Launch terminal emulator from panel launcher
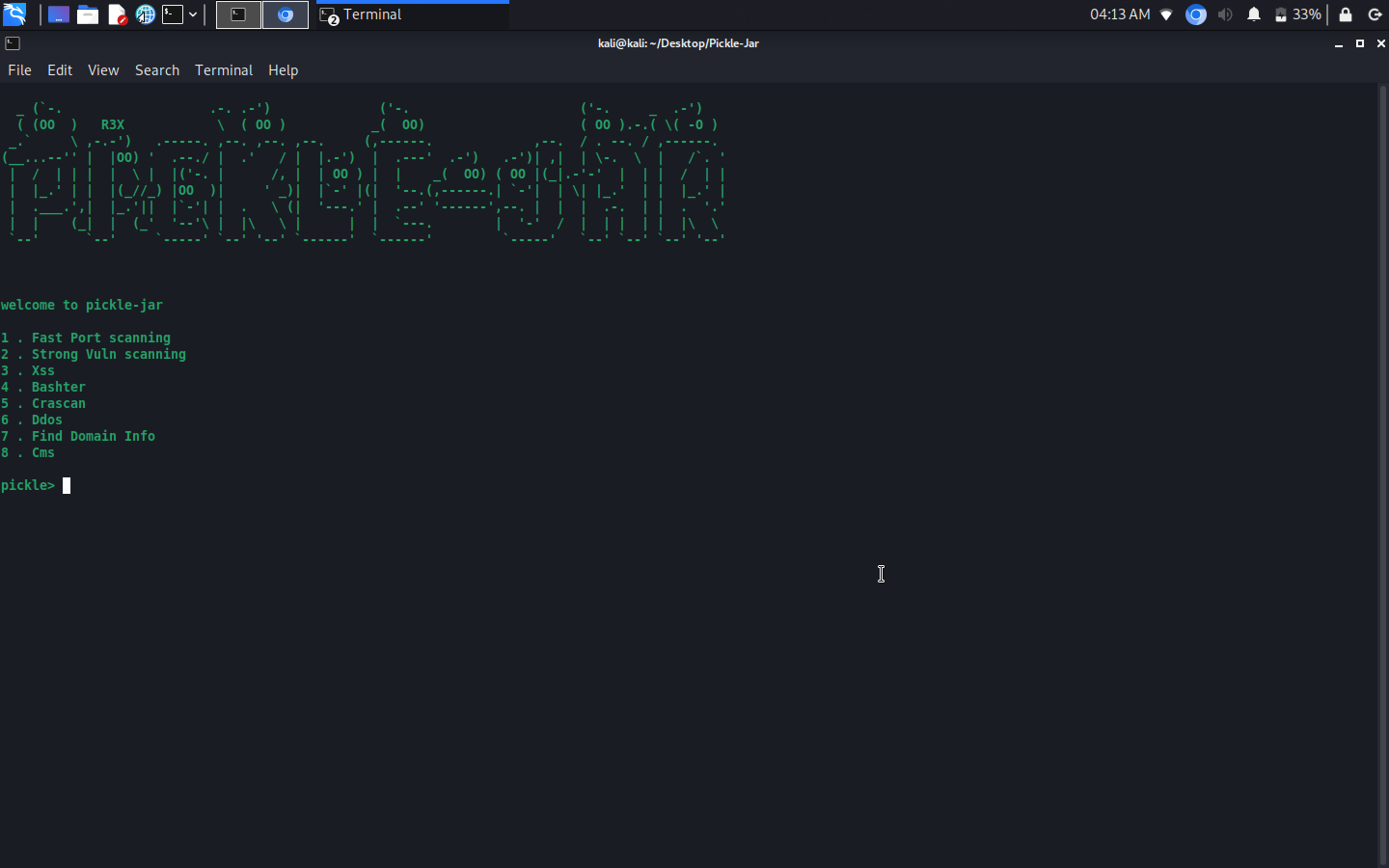1389x868 pixels. pos(173,14)
